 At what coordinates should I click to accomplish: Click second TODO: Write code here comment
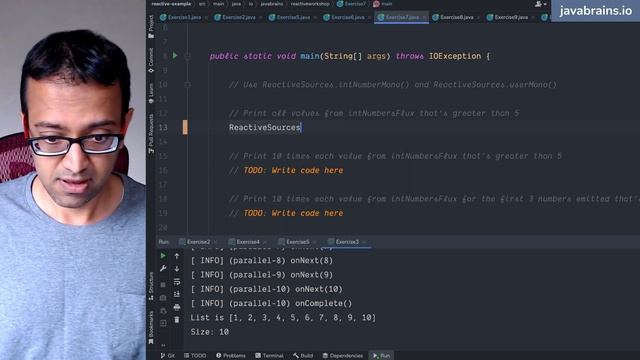[x=293, y=213]
